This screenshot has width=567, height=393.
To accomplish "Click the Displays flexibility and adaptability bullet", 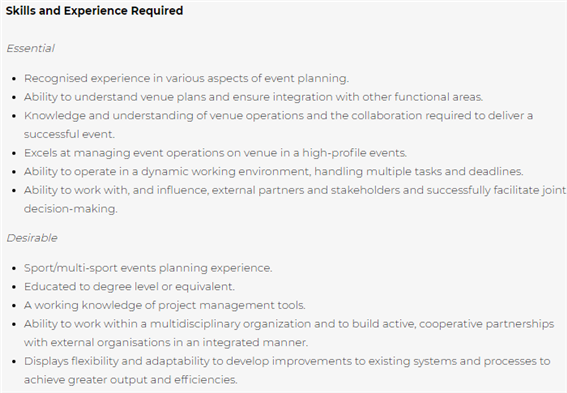I will coord(287,361).
